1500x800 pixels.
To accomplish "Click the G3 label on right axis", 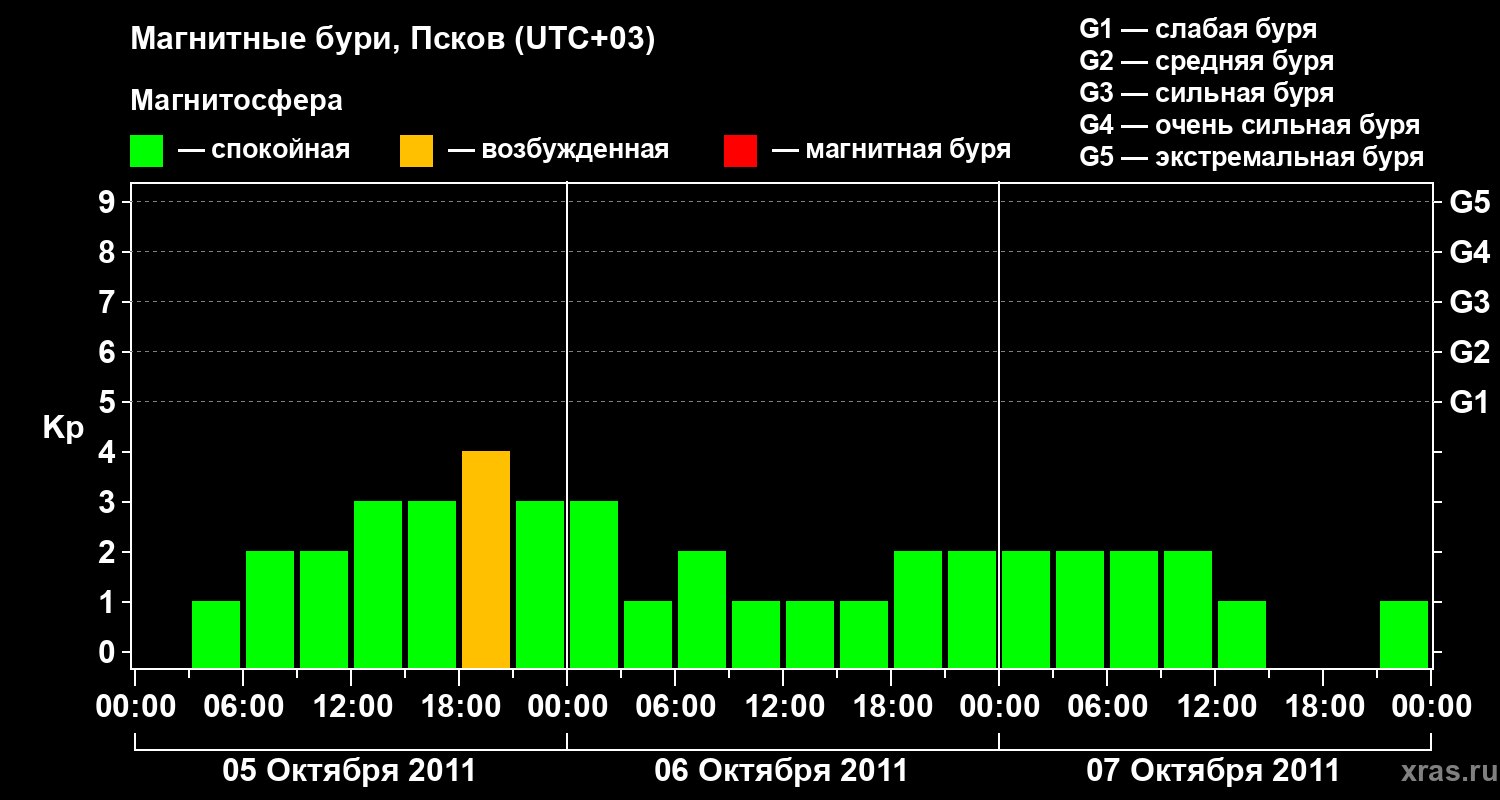I will (x=1469, y=302).
